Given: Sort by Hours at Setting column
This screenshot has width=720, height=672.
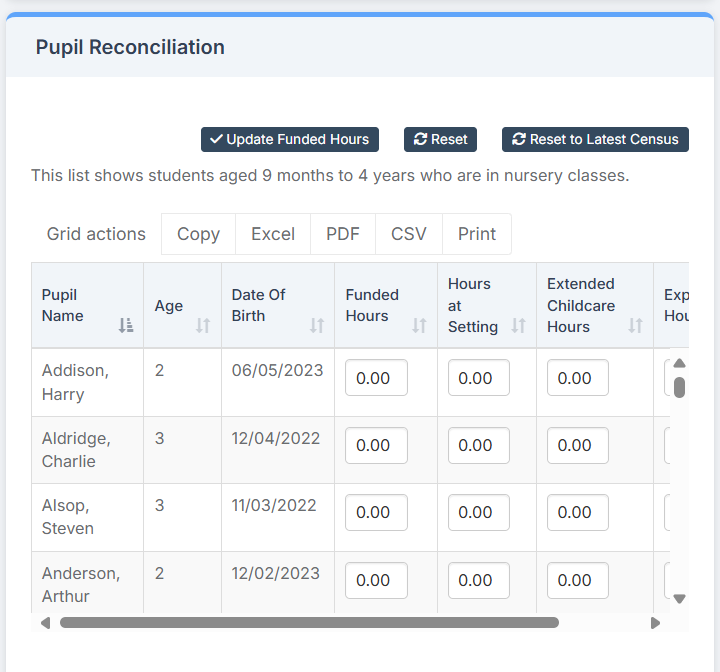Looking at the screenshot, I should click(518, 325).
